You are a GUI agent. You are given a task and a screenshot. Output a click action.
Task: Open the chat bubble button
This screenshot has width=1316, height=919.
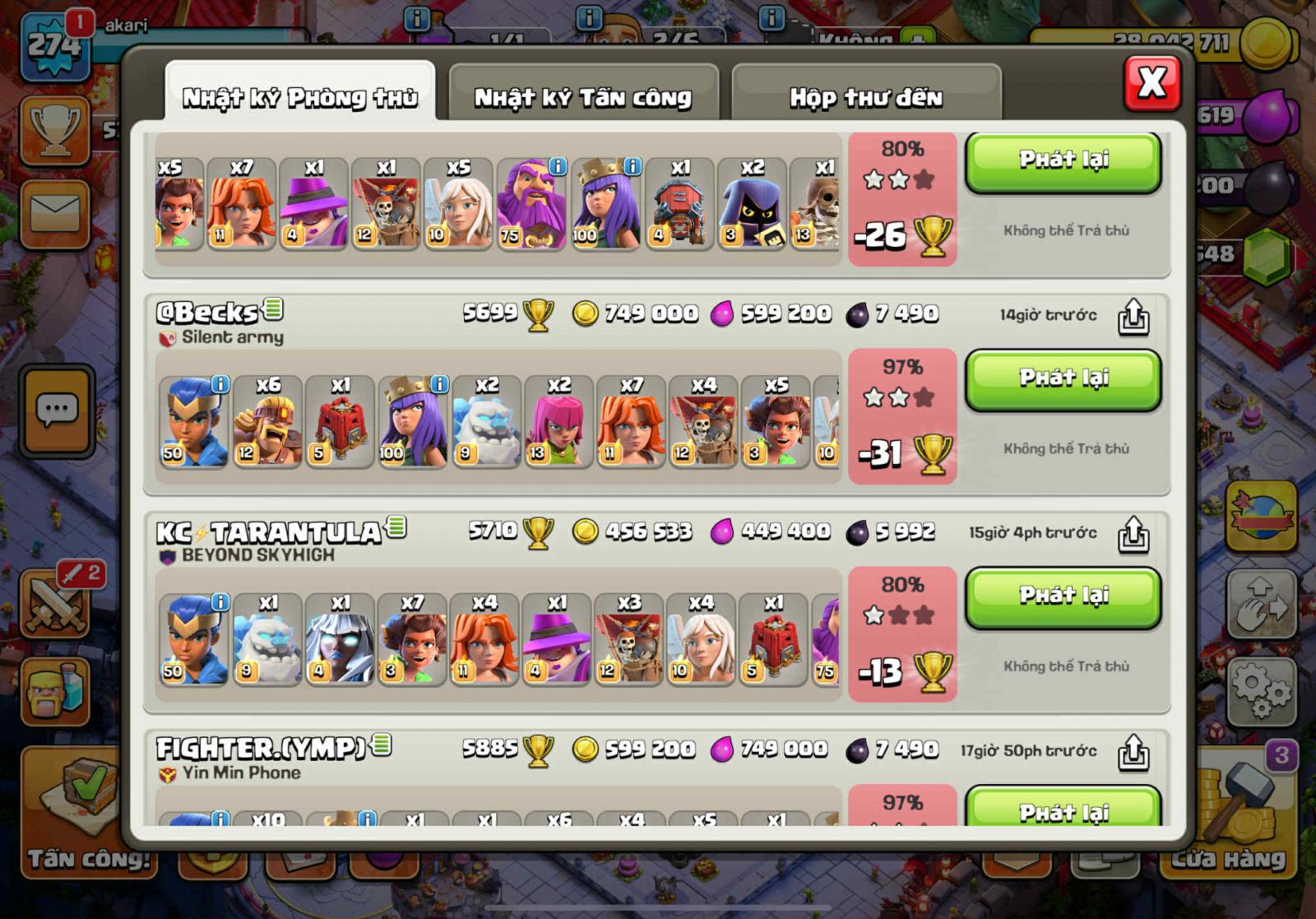(x=57, y=411)
